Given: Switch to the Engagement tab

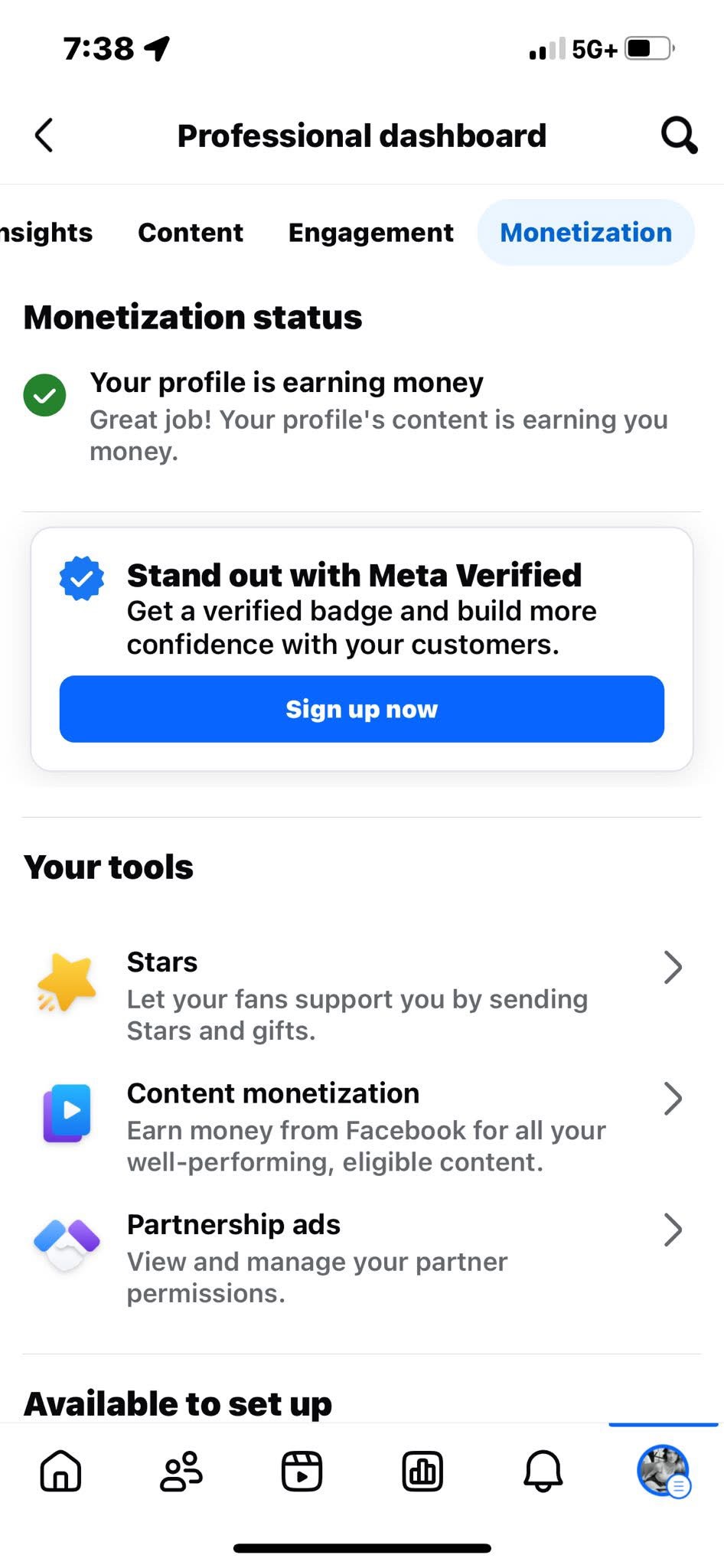Looking at the screenshot, I should coord(370,232).
